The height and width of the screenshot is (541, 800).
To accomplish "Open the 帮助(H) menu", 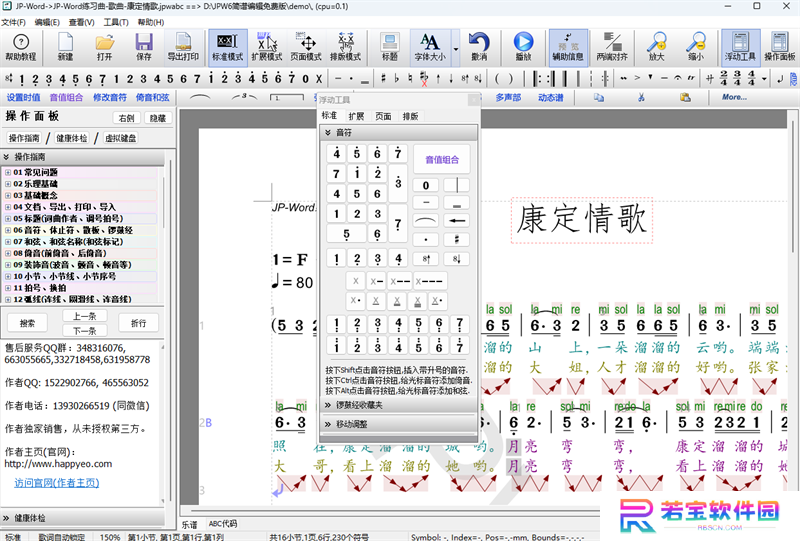I will tap(151, 22).
